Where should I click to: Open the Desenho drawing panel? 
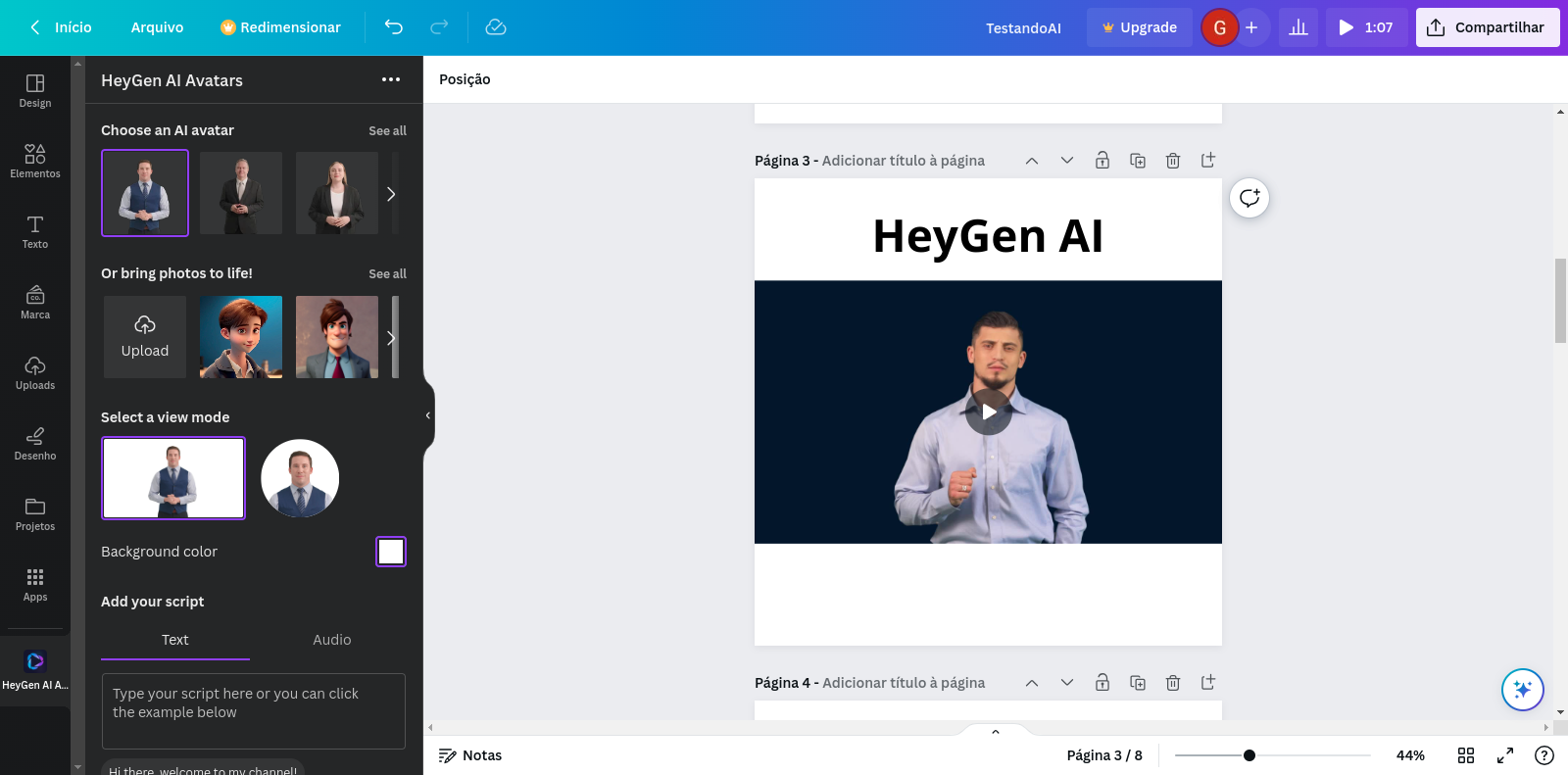pyautogui.click(x=35, y=444)
